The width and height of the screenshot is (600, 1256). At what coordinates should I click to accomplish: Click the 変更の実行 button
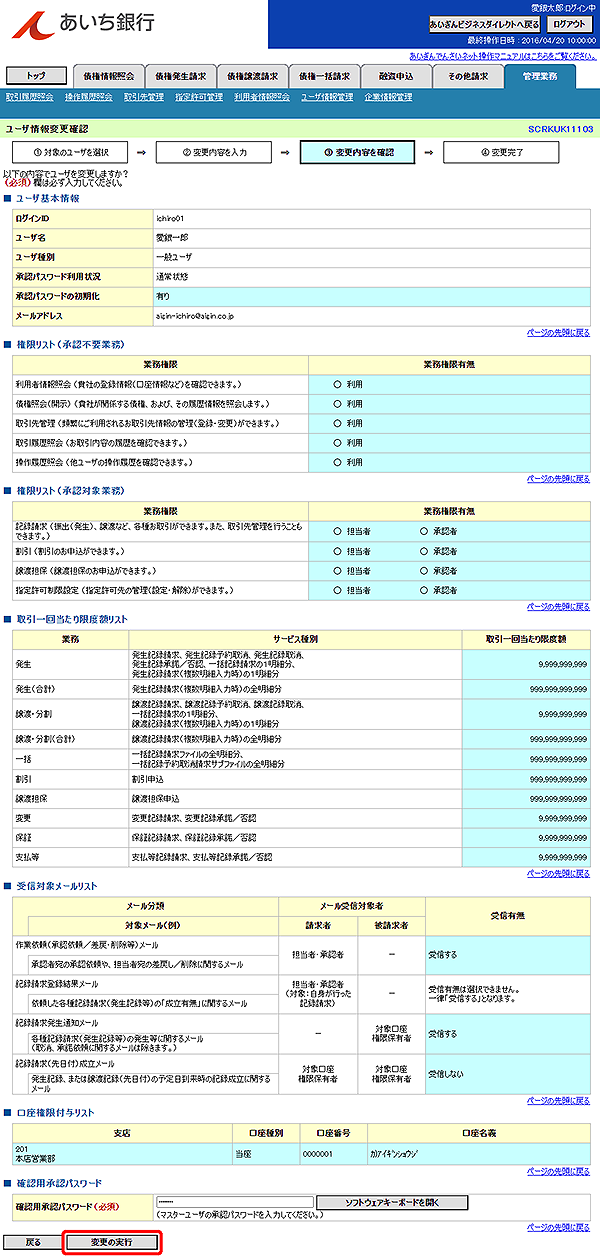(111, 1242)
